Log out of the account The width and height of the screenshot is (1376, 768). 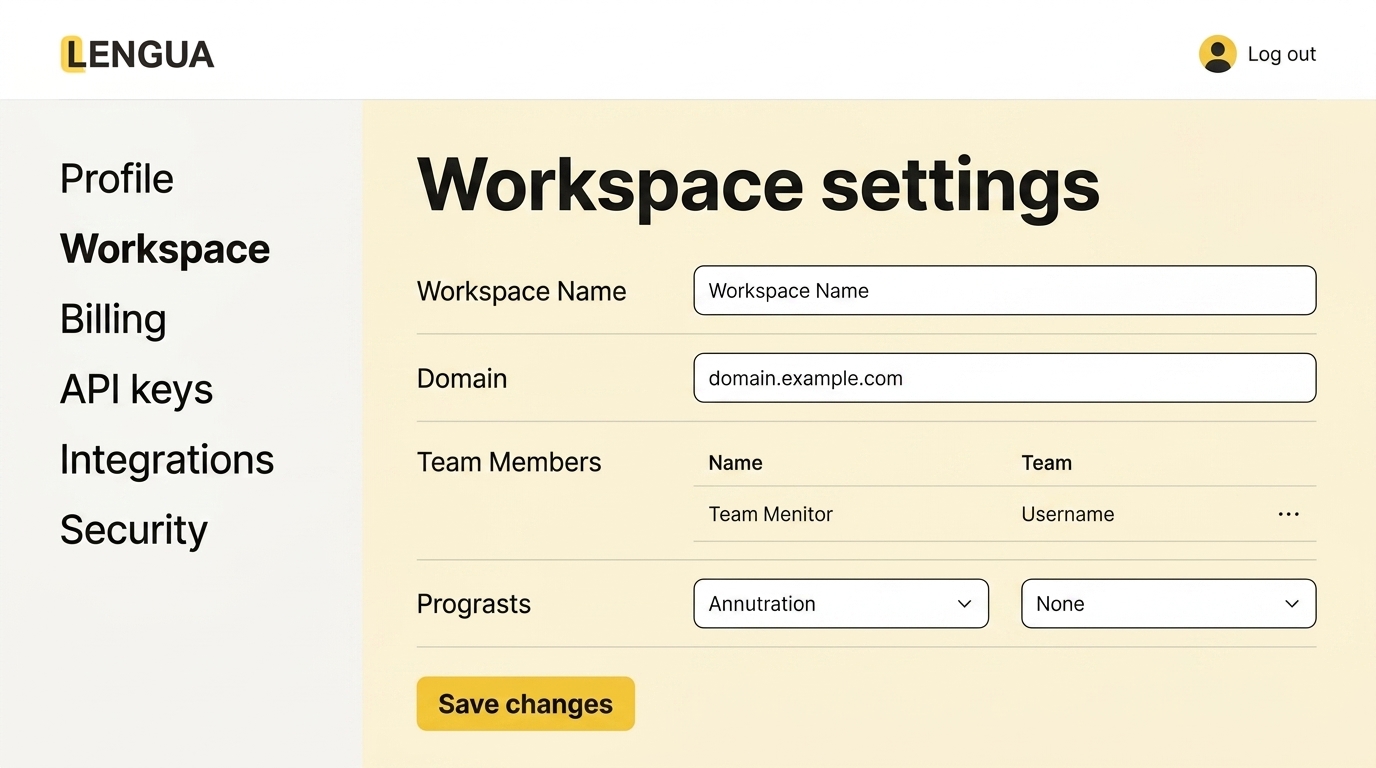tap(1281, 54)
